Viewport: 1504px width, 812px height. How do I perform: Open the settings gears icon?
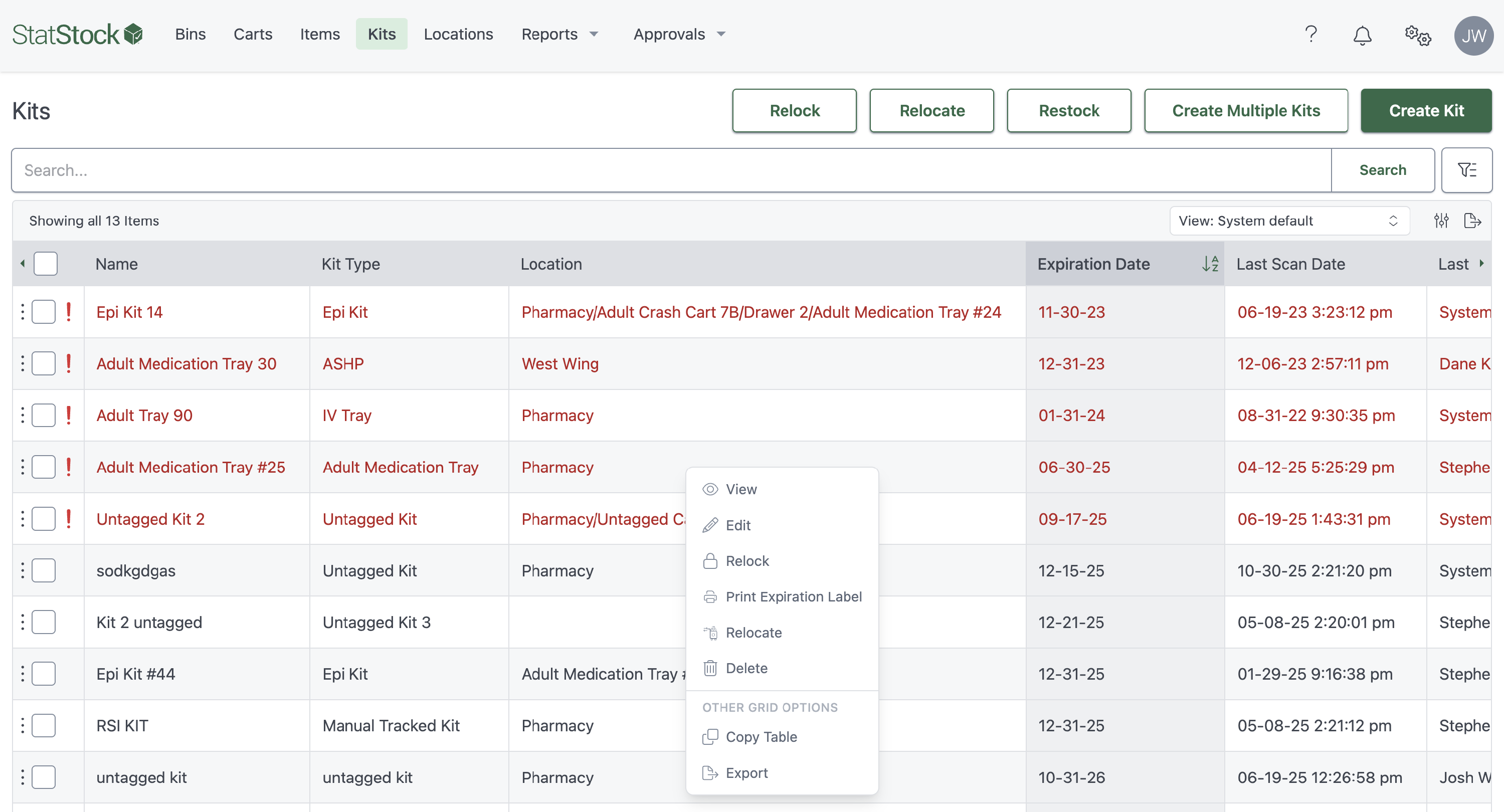click(x=1418, y=36)
